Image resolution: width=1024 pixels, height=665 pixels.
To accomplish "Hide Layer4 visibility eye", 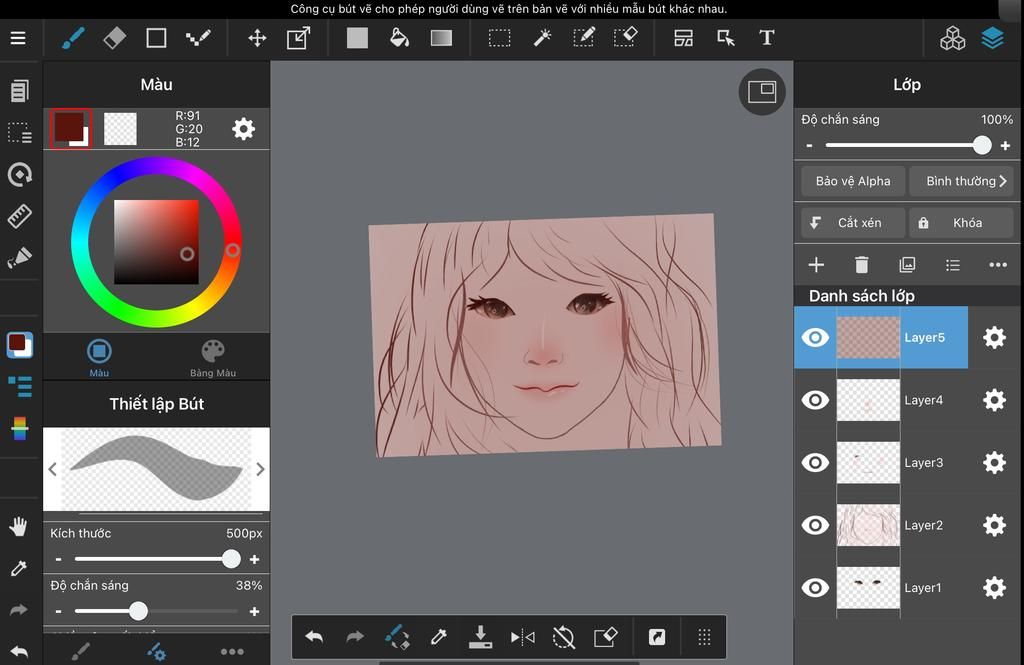I will tap(815, 400).
